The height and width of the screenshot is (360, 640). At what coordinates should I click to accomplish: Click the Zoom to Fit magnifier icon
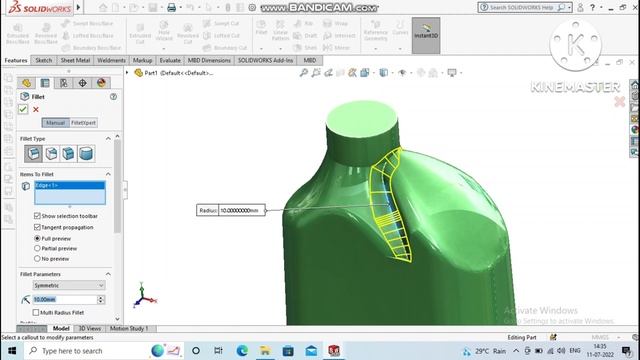pos(304,73)
